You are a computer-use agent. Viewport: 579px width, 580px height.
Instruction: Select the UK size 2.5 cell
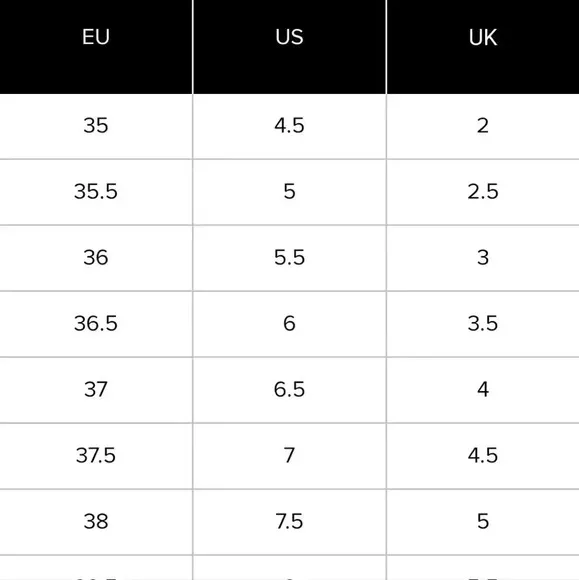(483, 192)
